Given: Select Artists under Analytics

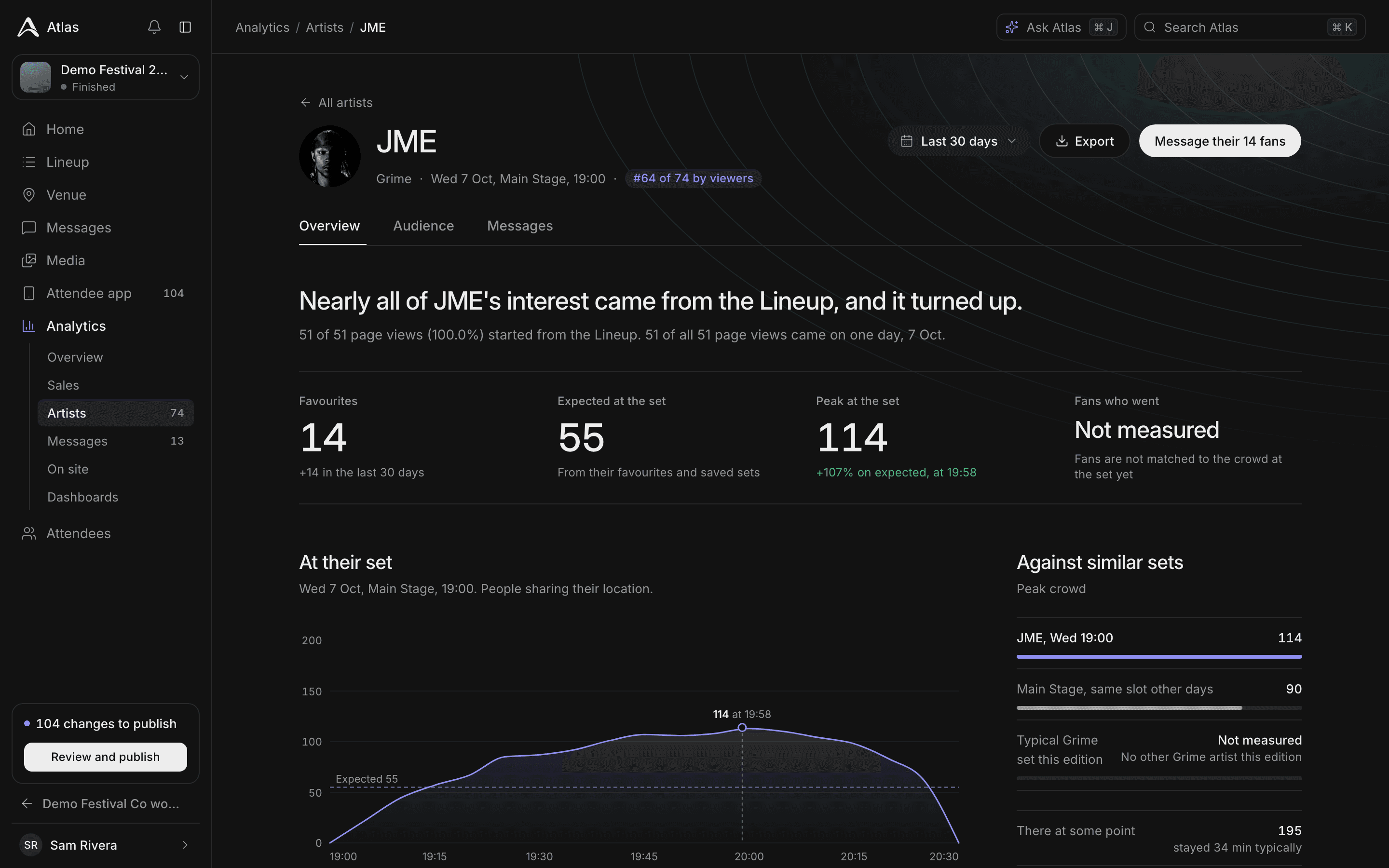Looking at the screenshot, I should [115, 413].
